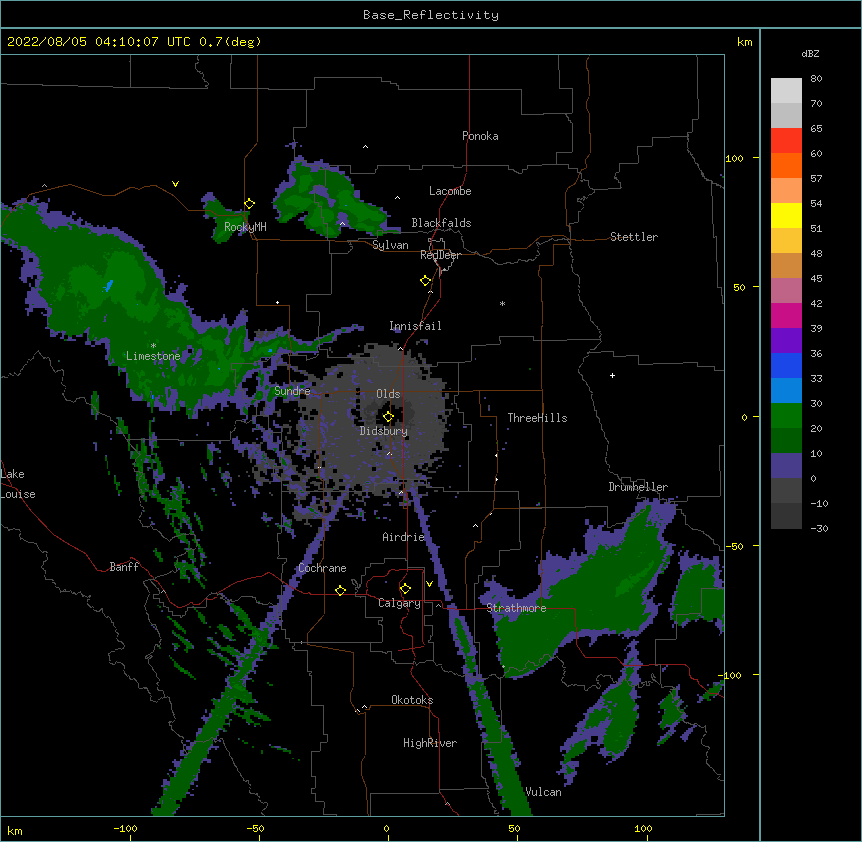Click the 80 value at top of legend

click(816, 79)
